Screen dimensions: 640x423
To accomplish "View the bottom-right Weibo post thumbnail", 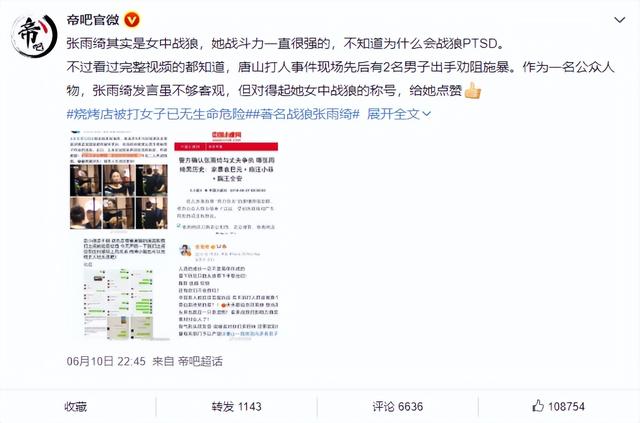I will point(227,289).
